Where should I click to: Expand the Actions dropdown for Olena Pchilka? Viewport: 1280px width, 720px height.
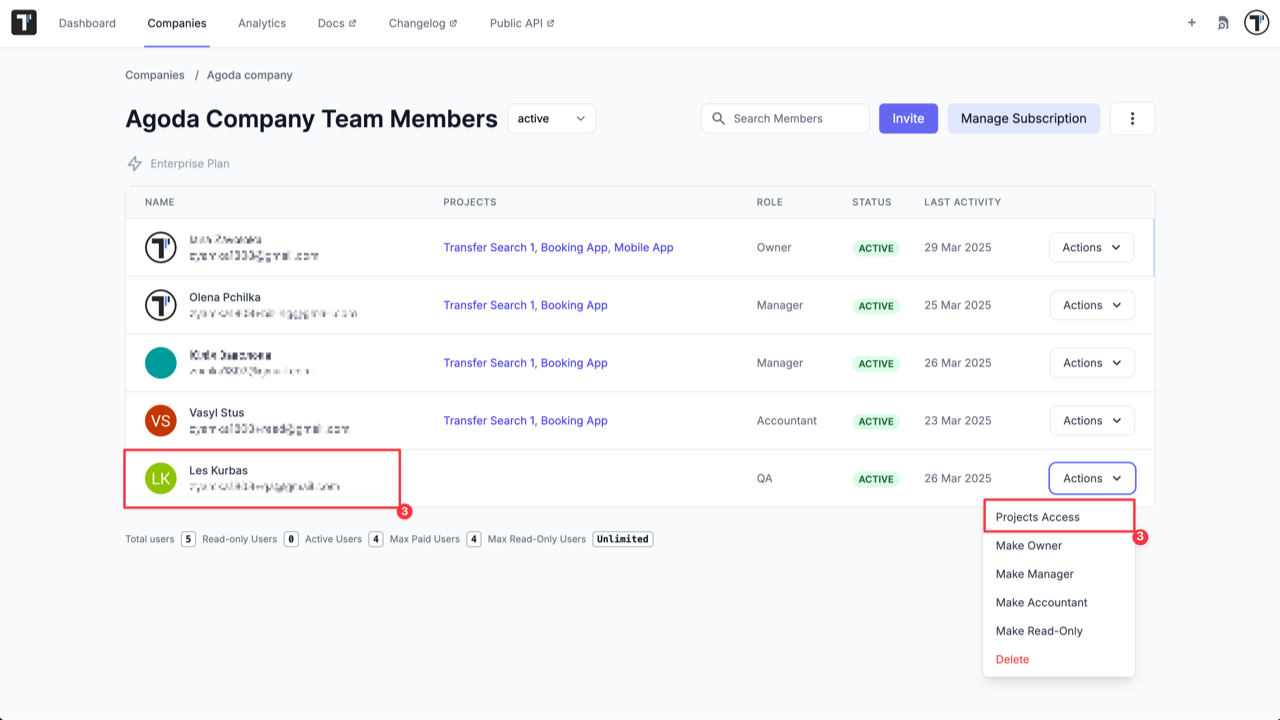pos(1091,305)
